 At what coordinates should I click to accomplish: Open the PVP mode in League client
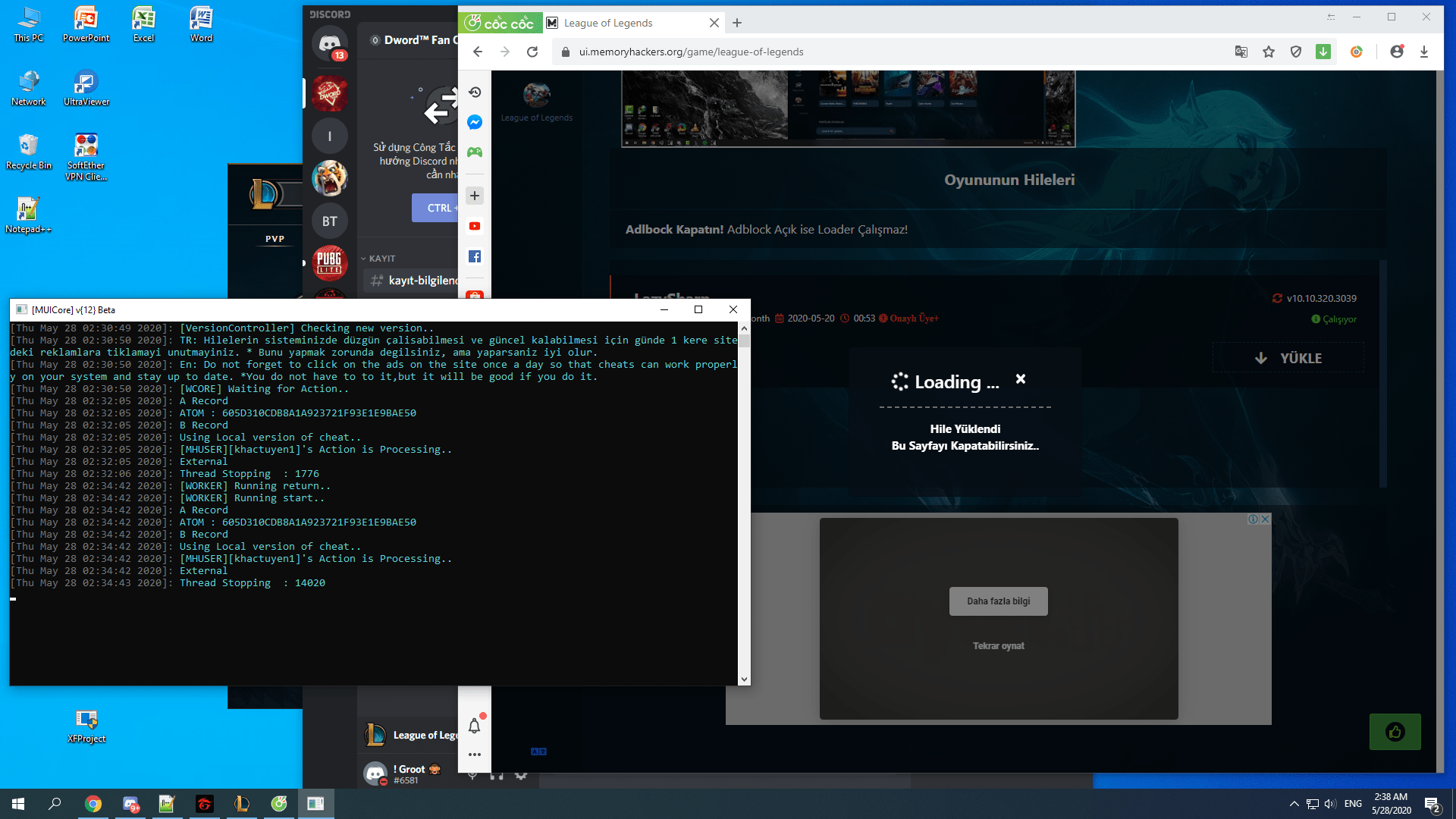[x=275, y=239]
